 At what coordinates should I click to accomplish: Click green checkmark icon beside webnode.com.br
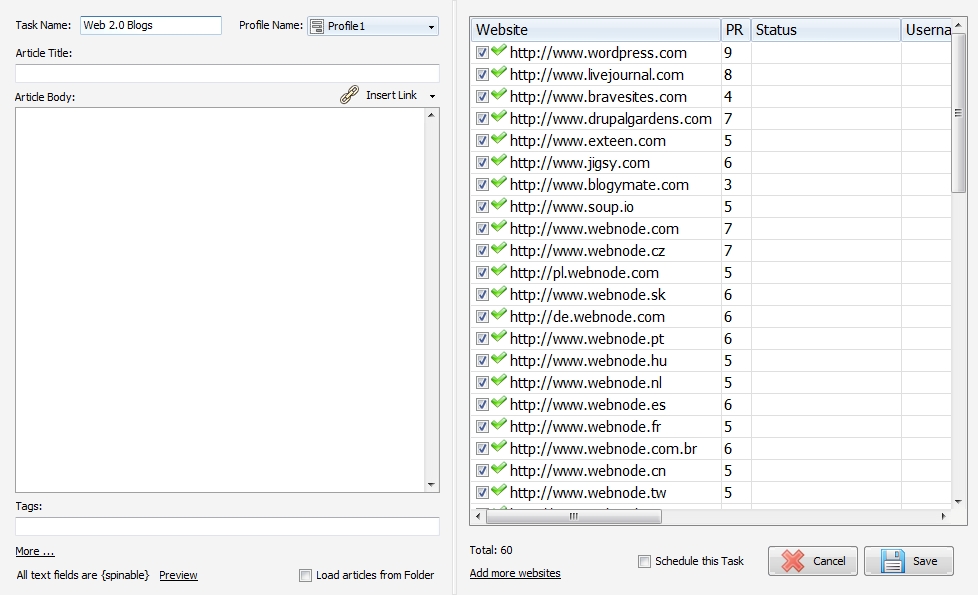point(498,446)
